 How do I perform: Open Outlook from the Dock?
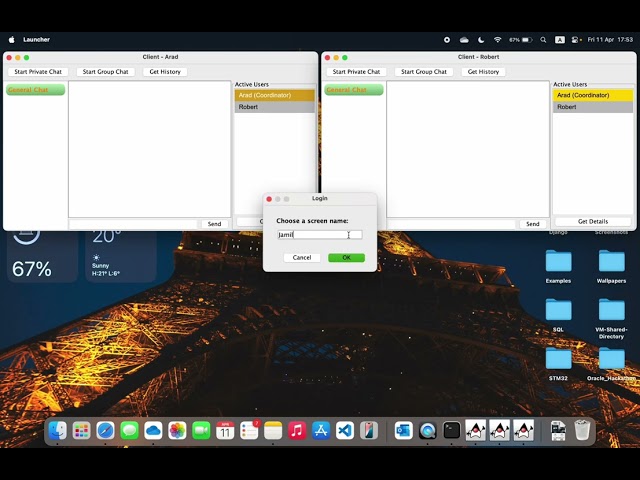(404, 431)
